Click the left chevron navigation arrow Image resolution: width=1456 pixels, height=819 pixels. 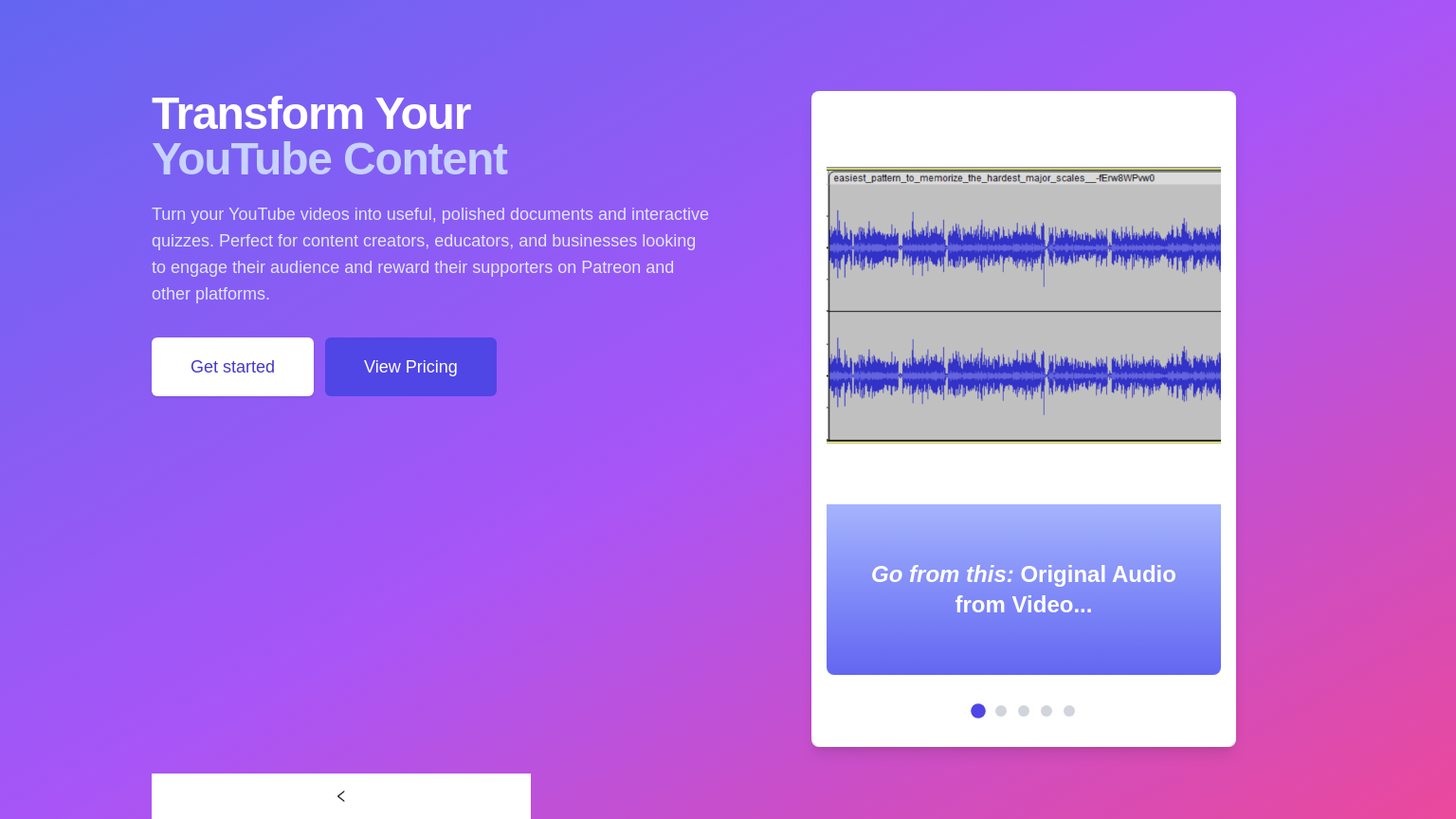pyautogui.click(x=341, y=796)
